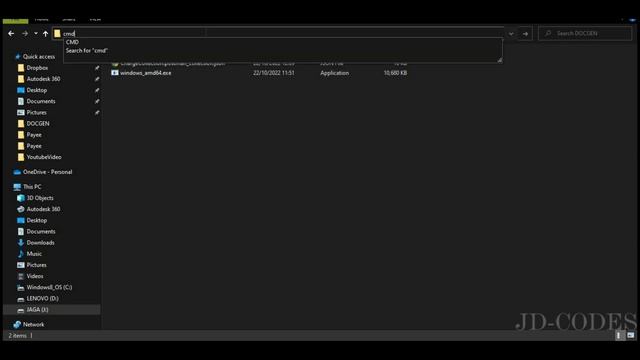Screen dimensions: 640x360
Task: Unpin Dropbox using its pin icon
Action: pos(97,68)
